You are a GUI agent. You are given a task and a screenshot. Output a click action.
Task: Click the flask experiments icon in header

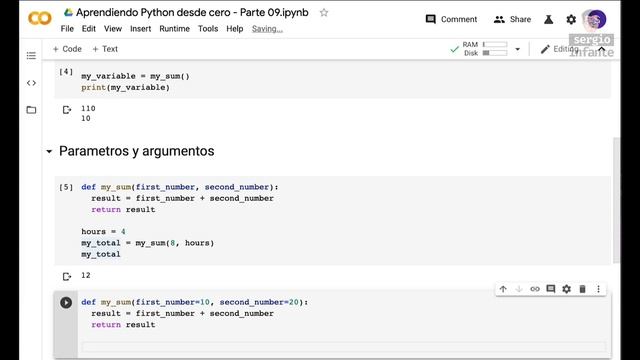(549, 19)
